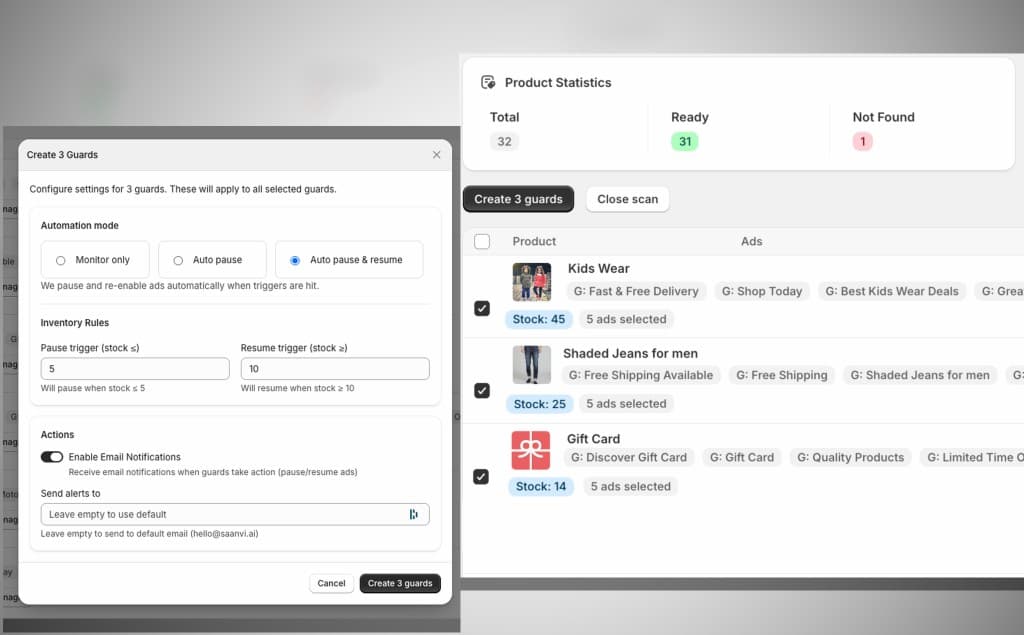Close the Create 3 Guards dialog
Viewport: 1024px width, 635px height.
click(436, 155)
